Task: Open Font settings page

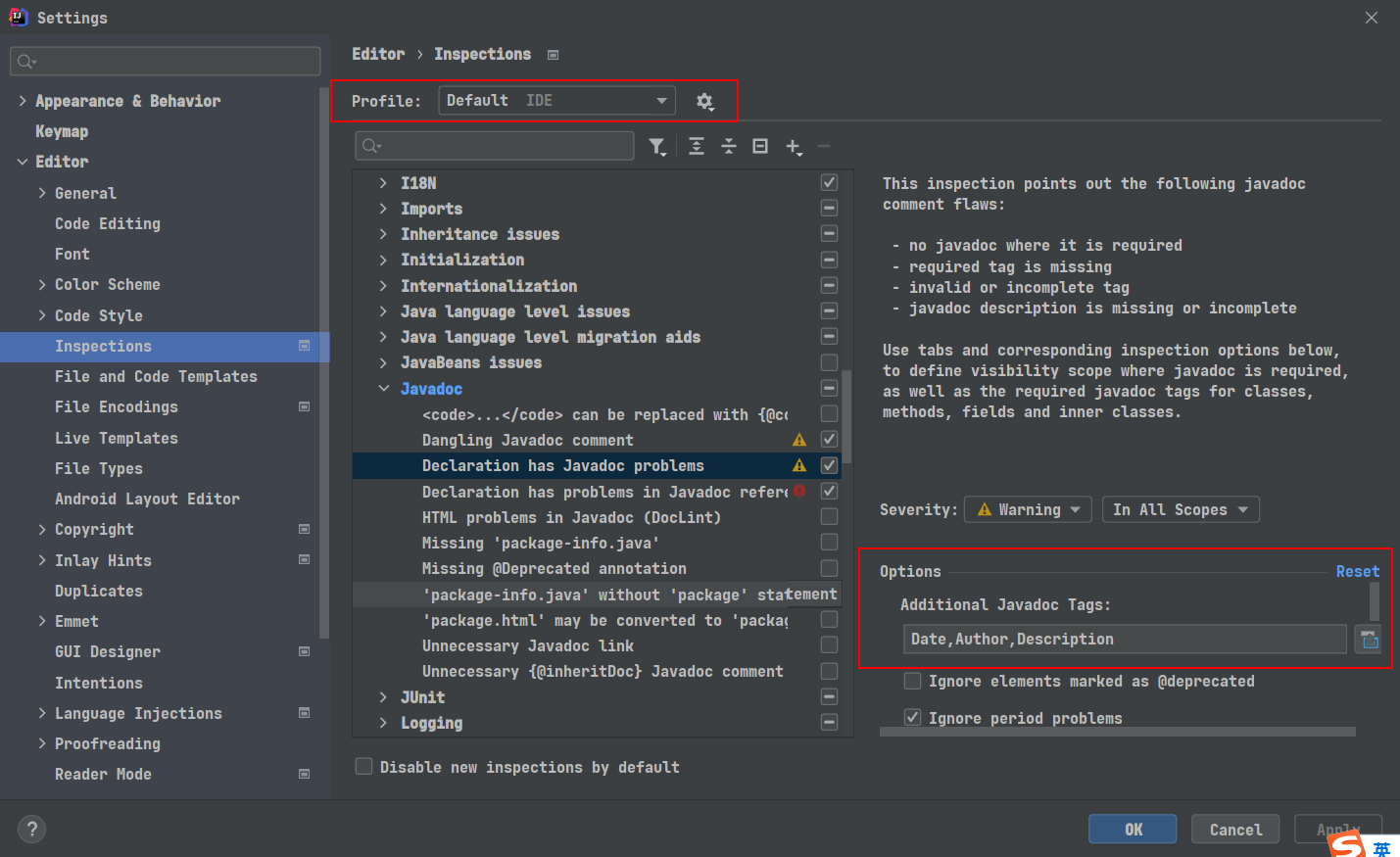Action: pos(72,254)
